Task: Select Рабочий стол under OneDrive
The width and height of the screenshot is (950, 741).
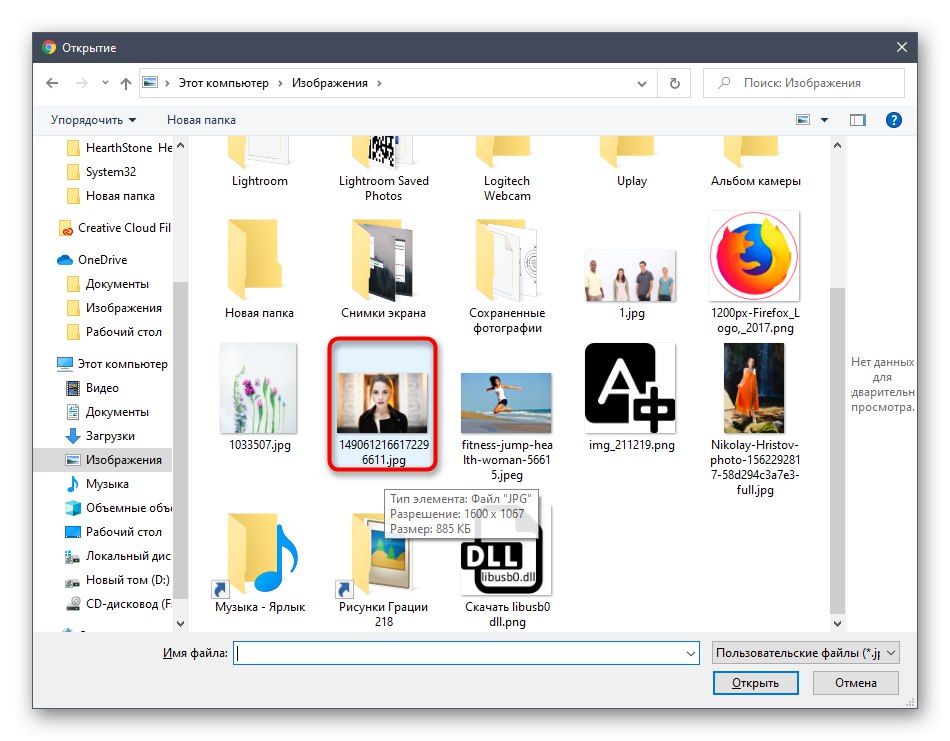Action: pos(115,332)
